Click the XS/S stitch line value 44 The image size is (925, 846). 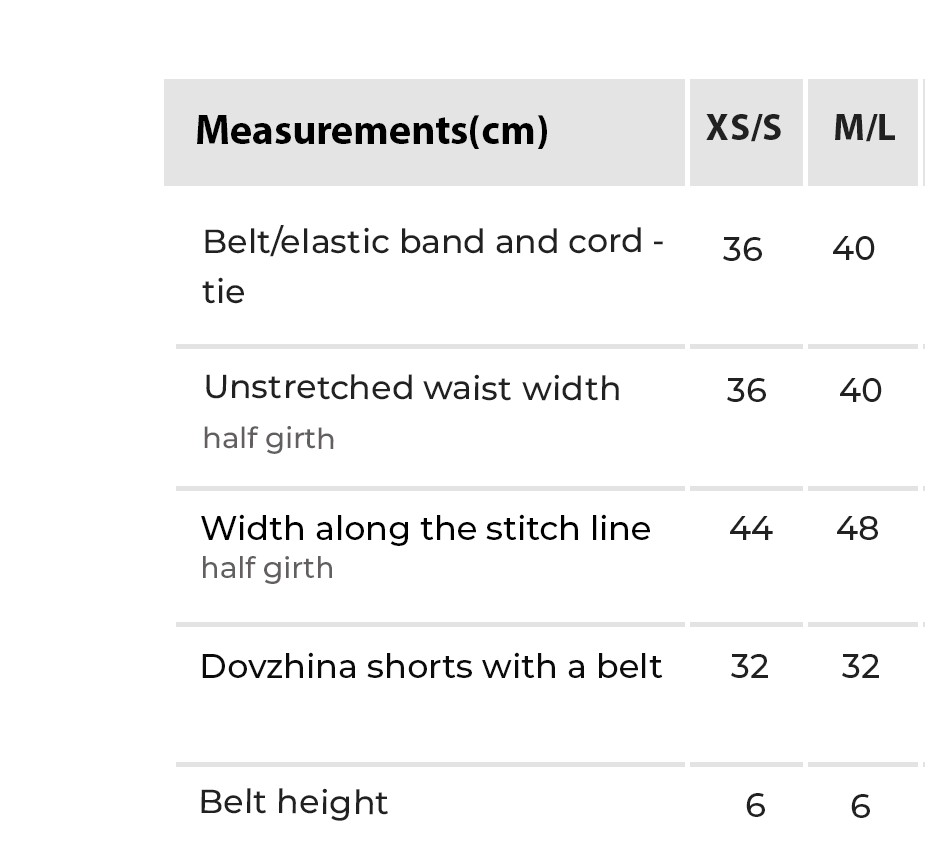(x=750, y=528)
